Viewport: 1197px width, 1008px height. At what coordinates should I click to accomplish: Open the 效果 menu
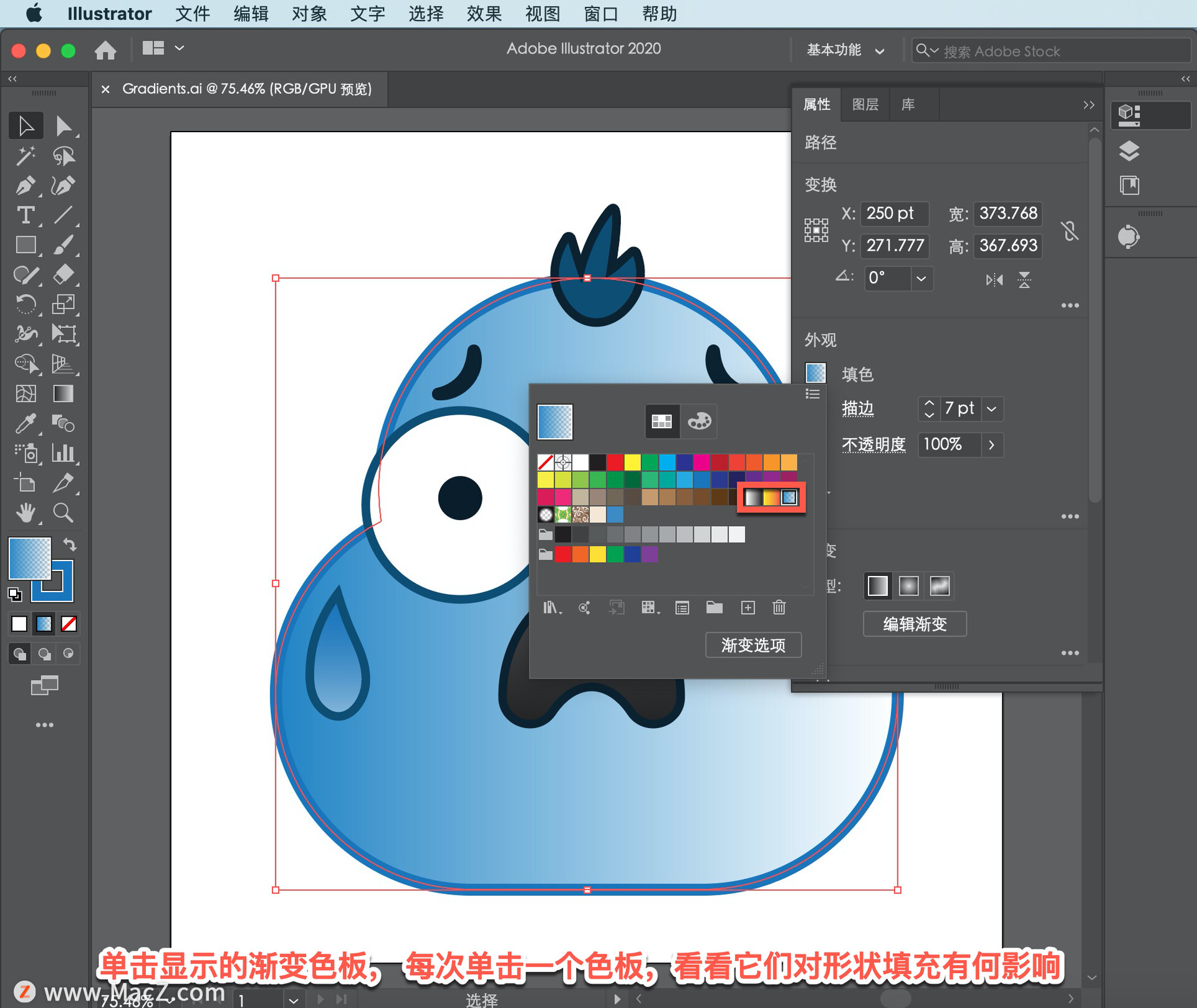[484, 13]
